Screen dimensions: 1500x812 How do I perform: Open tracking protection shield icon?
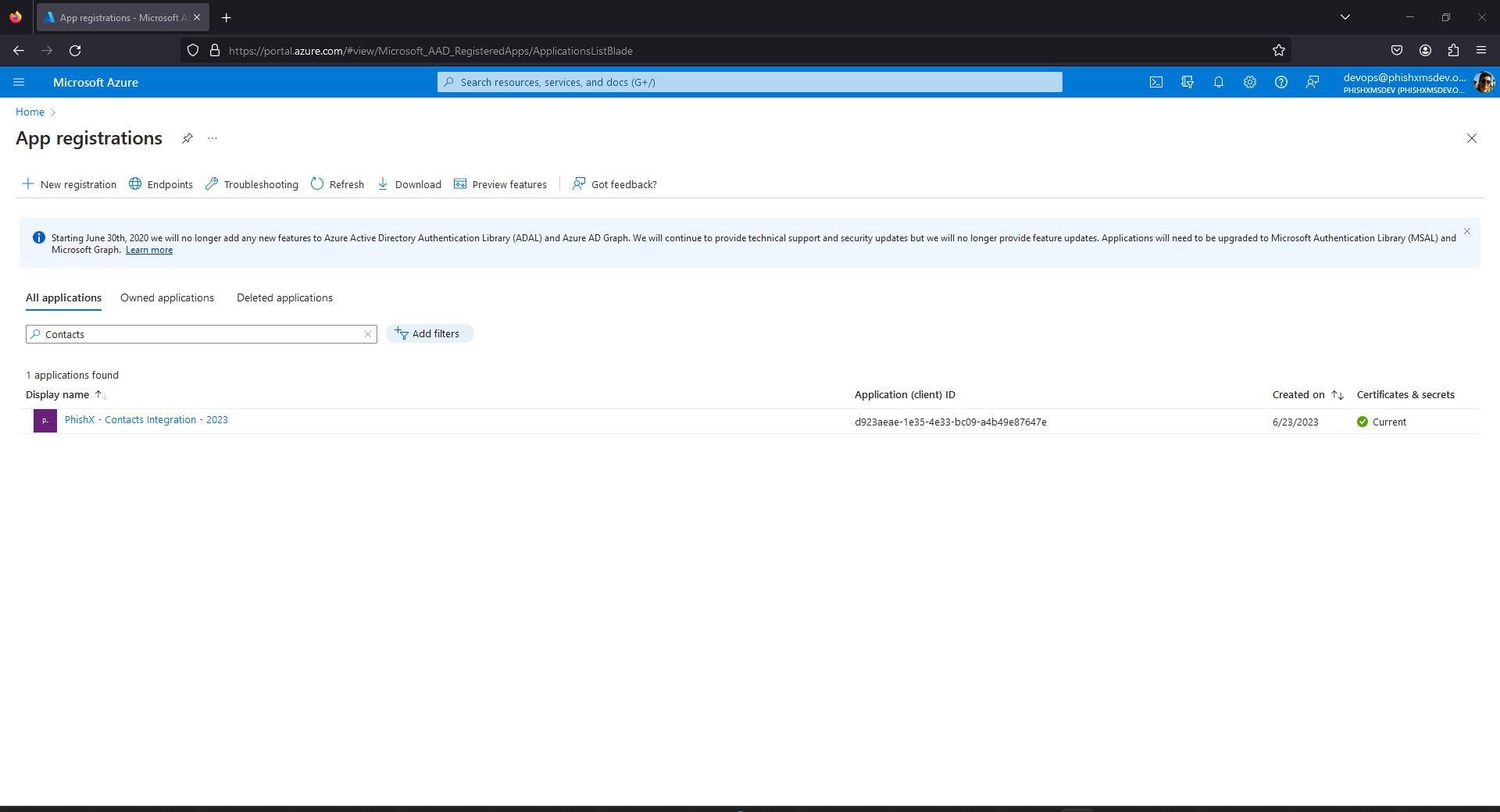(x=193, y=50)
